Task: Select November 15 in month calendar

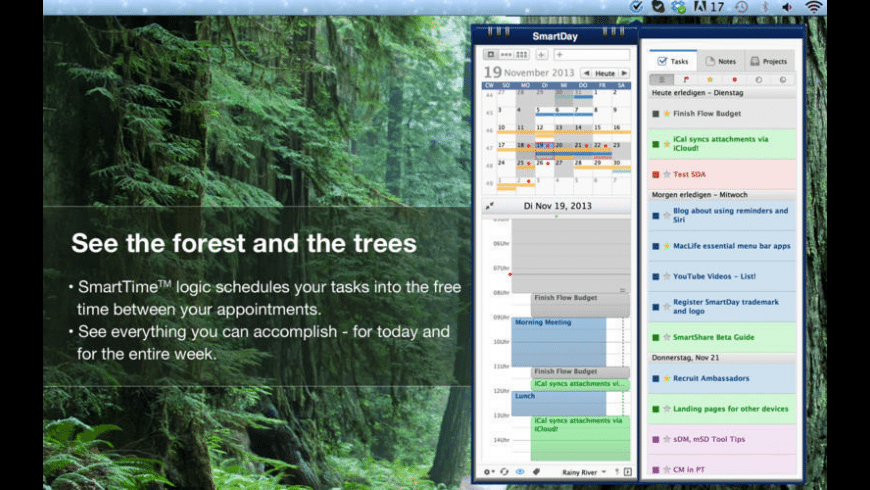Action: (x=601, y=132)
